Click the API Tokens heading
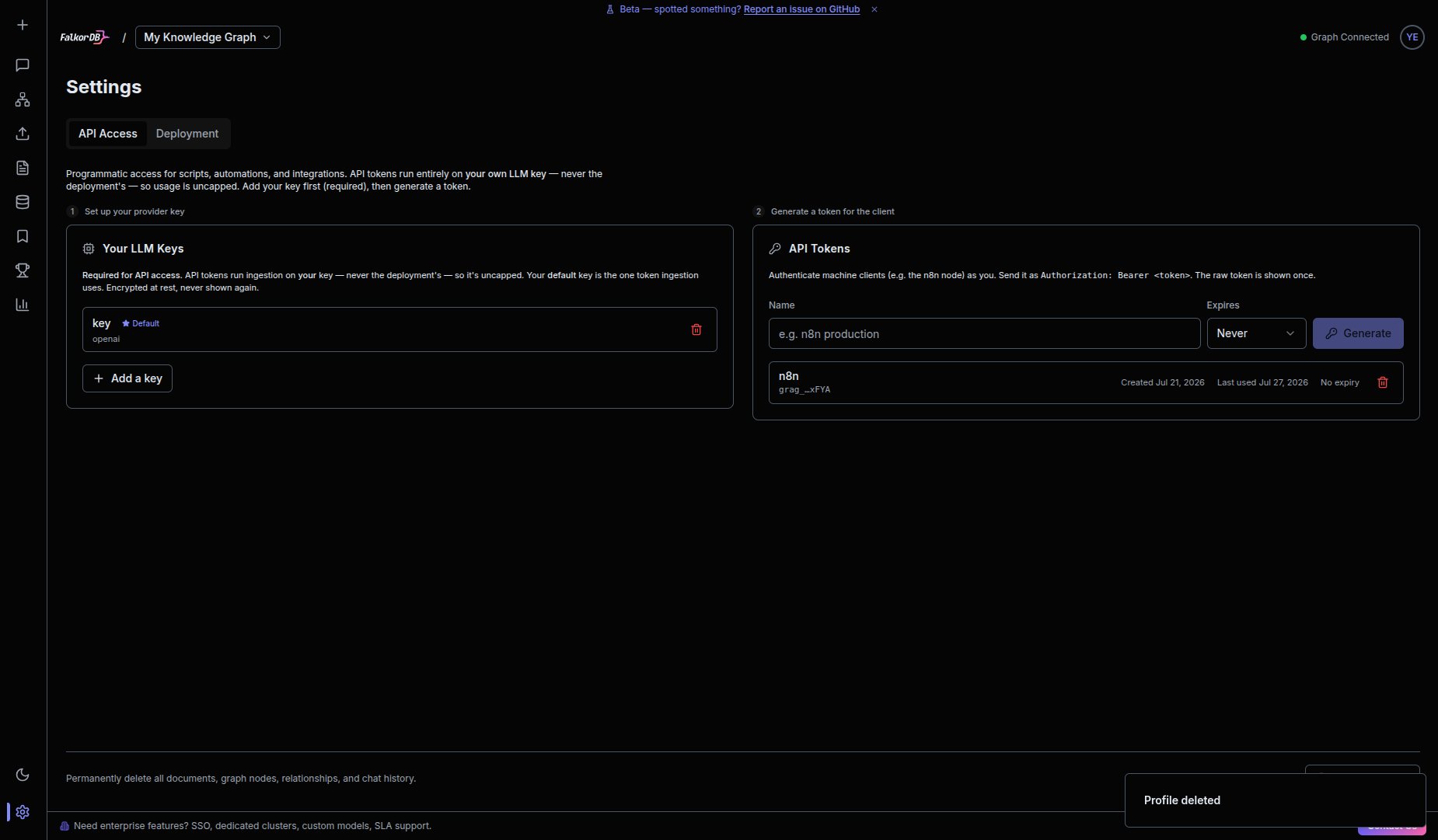The width and height of the screenshot is (1438, 840). click(819, 249)
